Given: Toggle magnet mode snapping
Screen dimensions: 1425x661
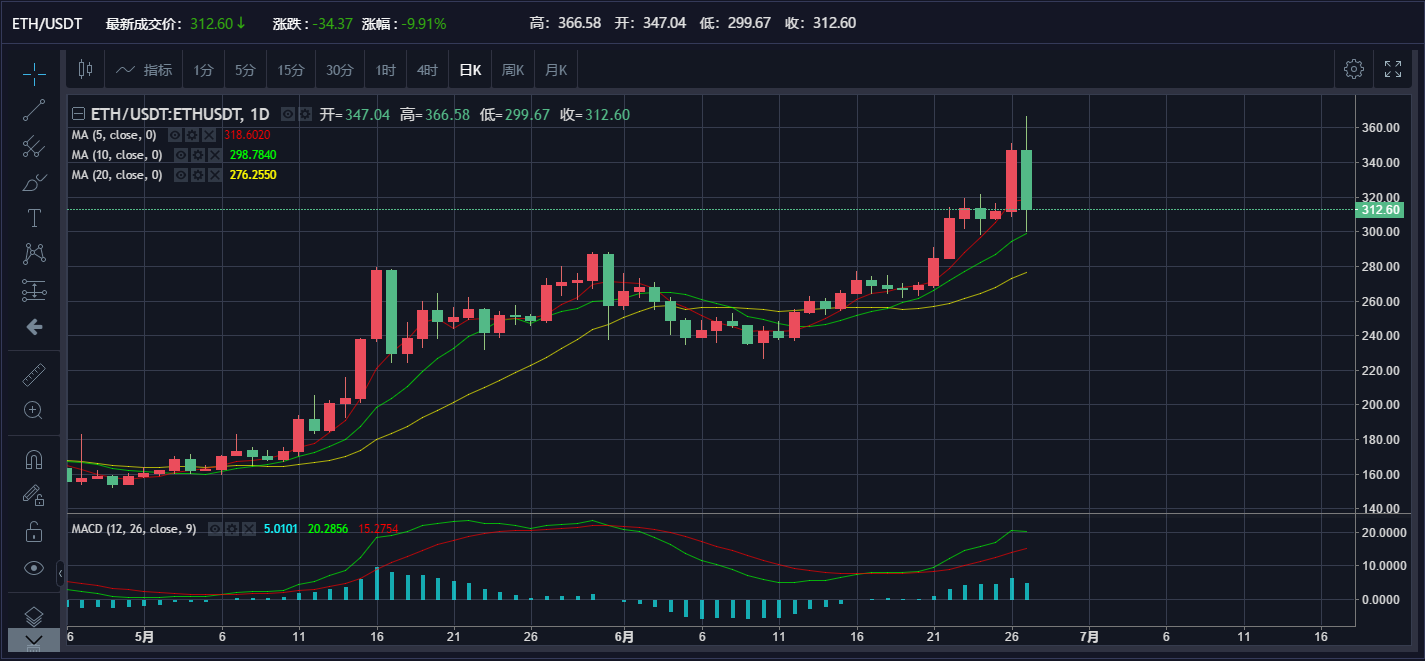Looking at the screenshot, I should click(34, 459).
